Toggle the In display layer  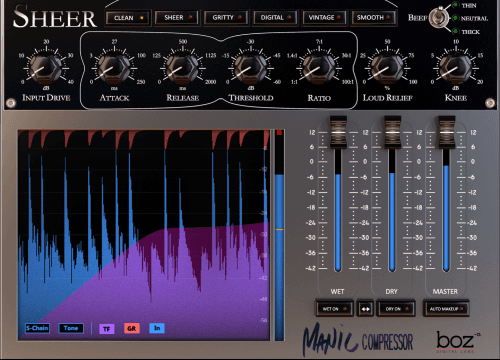pyautogui.click(x=157, y=328)
